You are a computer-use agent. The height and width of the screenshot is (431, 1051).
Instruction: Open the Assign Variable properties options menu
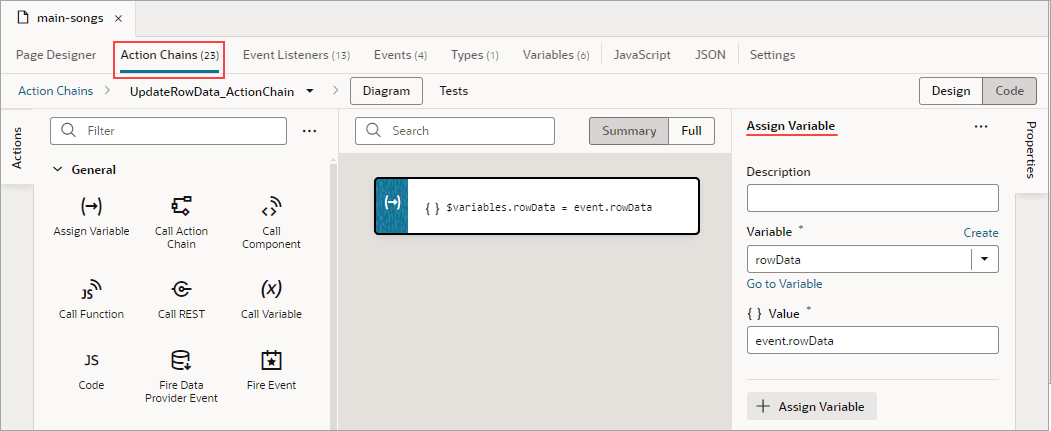981,126
